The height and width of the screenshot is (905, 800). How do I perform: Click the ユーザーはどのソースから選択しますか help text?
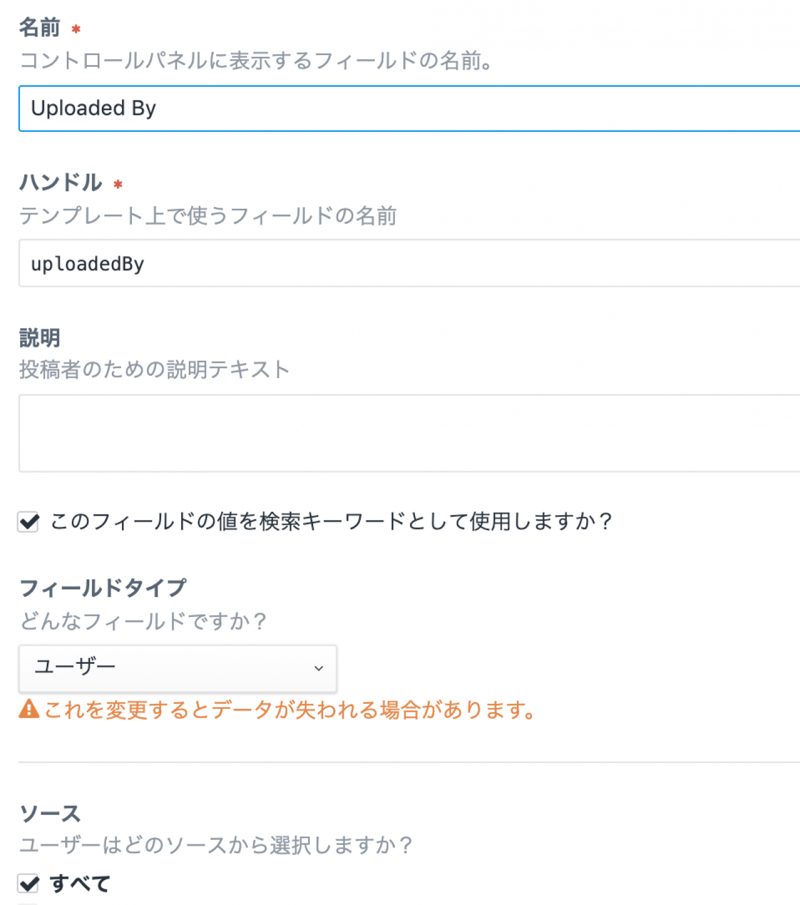coord(216,845)
